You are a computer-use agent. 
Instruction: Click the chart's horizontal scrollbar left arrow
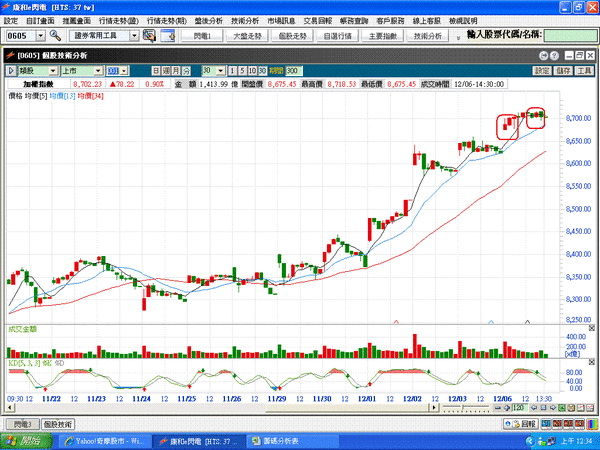tap(10, 408)
